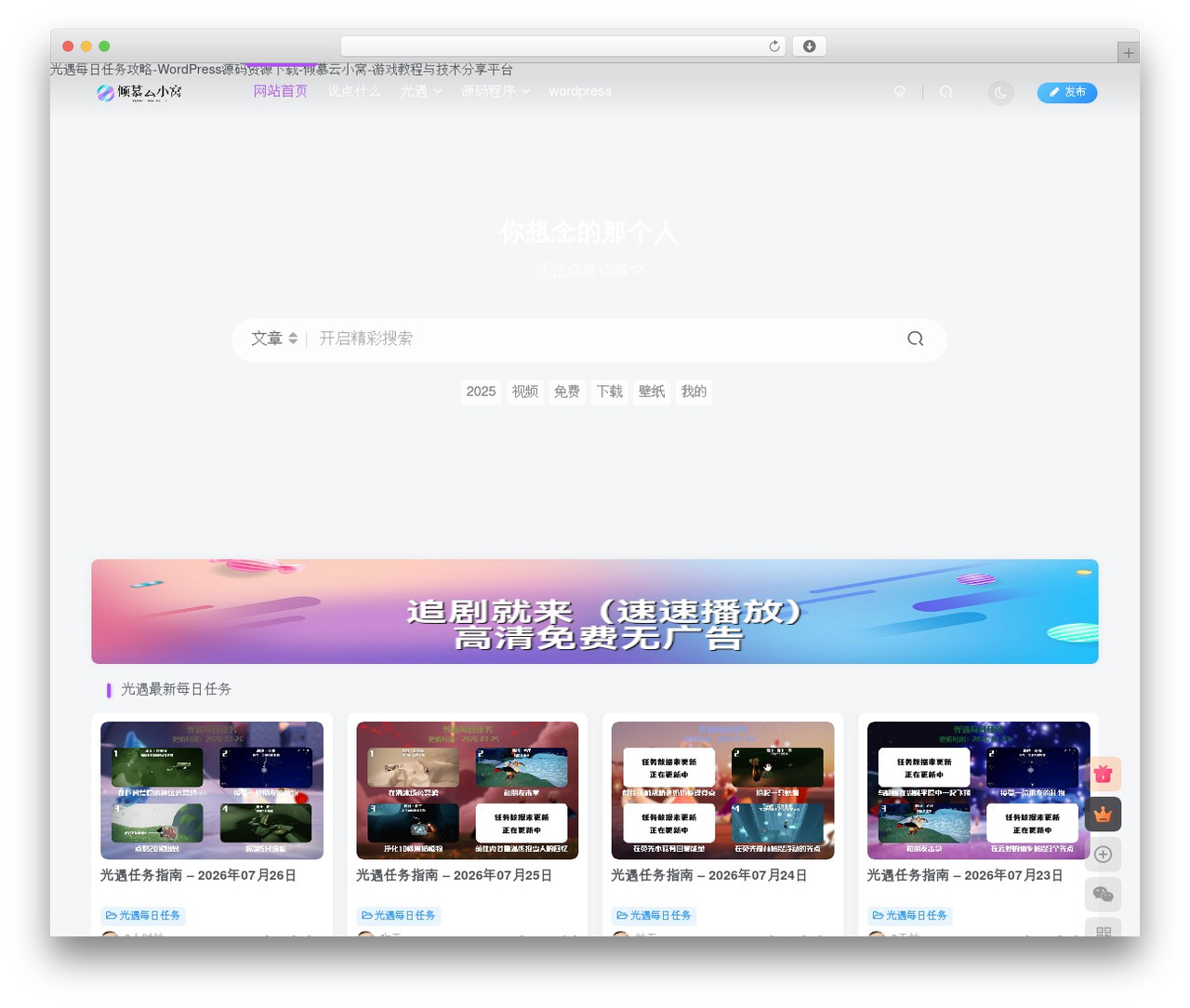Click 光遇每日任务 tag under 07月23日 post

click(x=909, y=916)
